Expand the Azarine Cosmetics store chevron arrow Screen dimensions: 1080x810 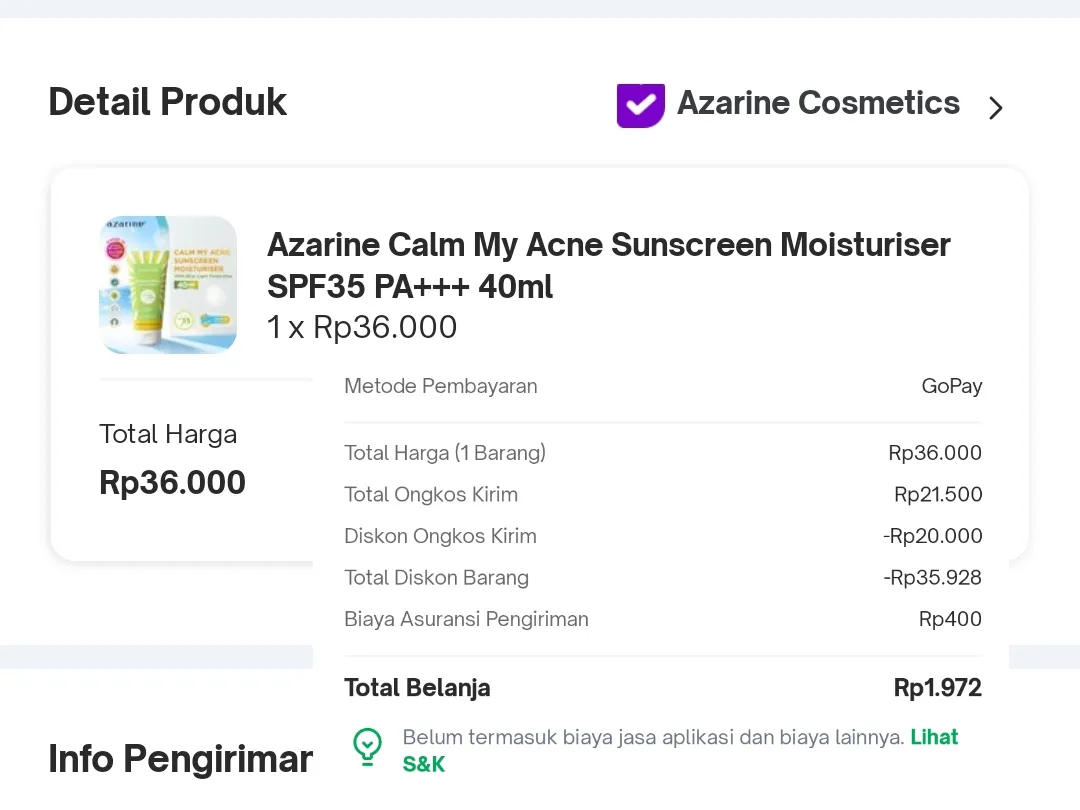click(x=995, y=108)
